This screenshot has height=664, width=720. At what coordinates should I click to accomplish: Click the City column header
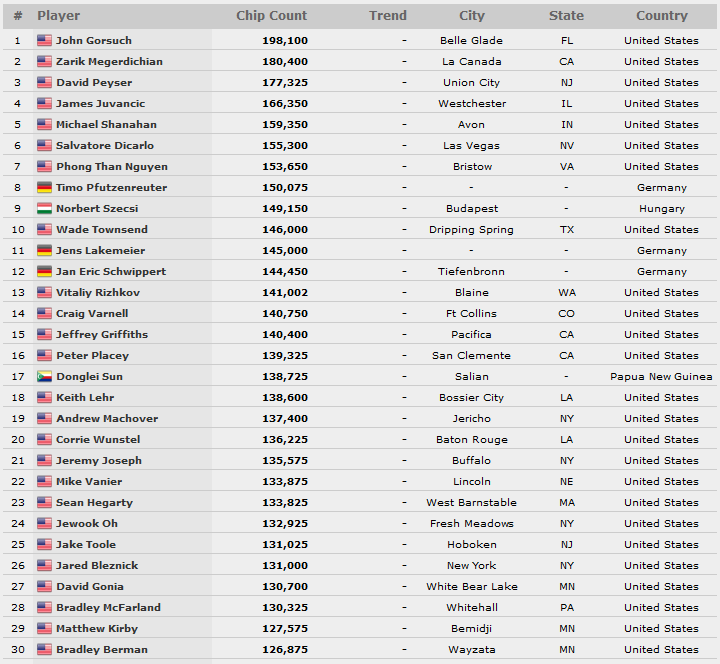(472, 16)
